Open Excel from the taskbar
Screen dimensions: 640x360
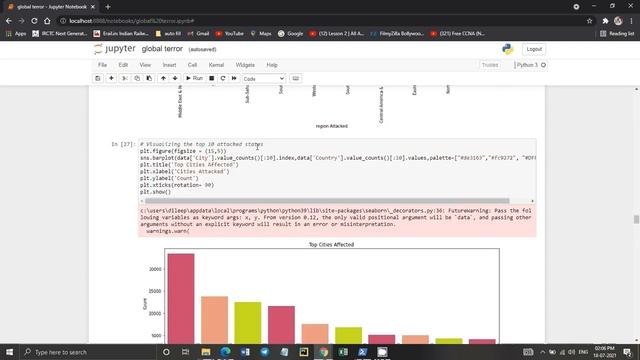click(x=343, y=352)
